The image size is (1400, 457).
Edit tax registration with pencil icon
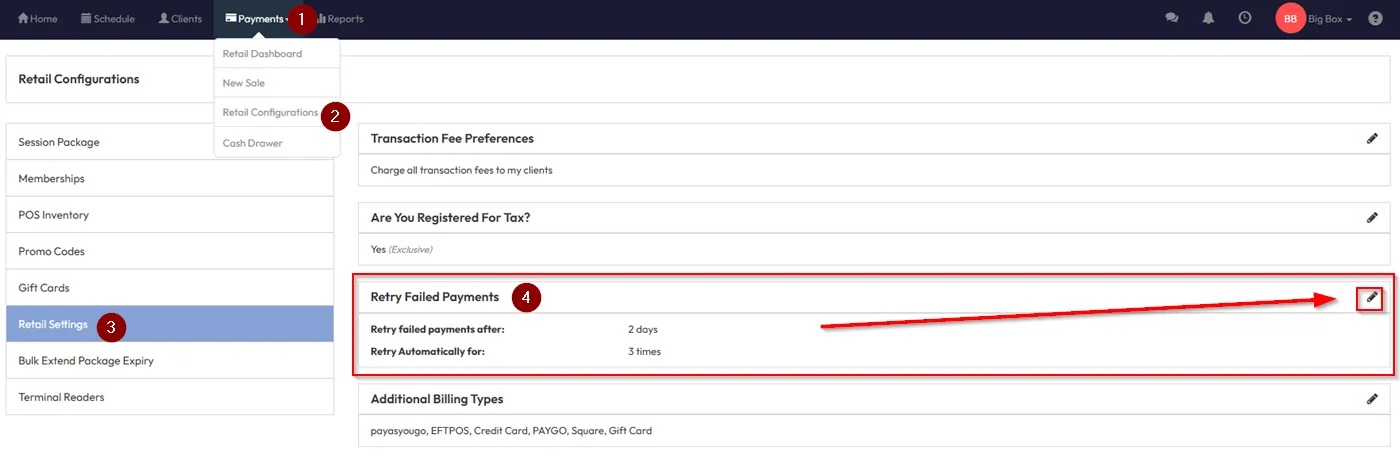(x=1372, y=217)
